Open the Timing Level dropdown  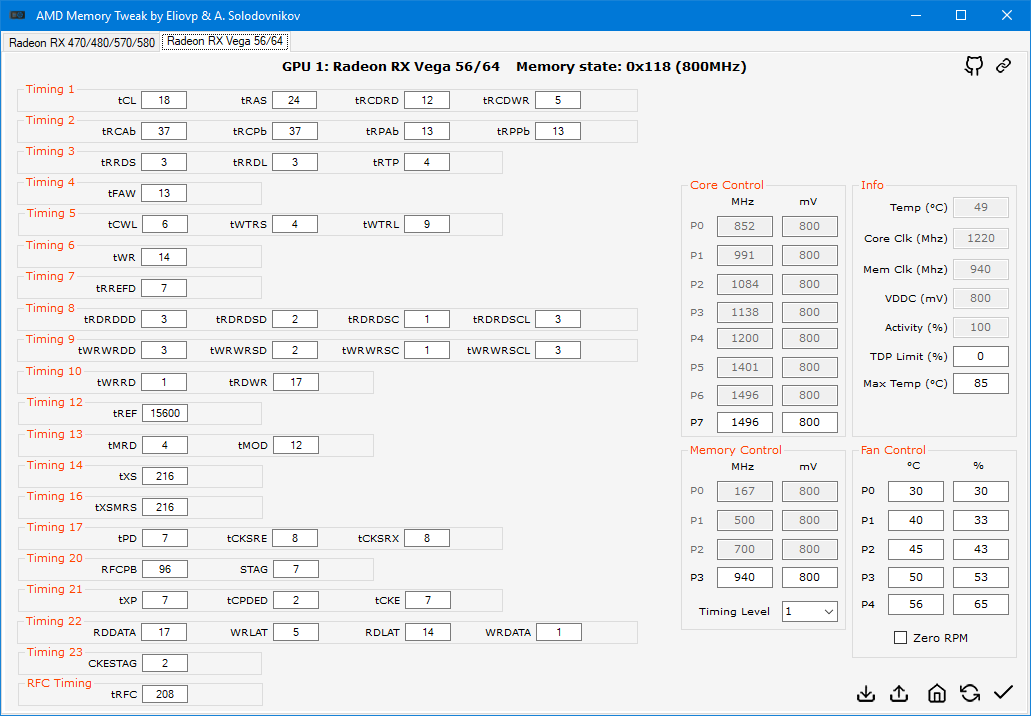click(809, 611)
